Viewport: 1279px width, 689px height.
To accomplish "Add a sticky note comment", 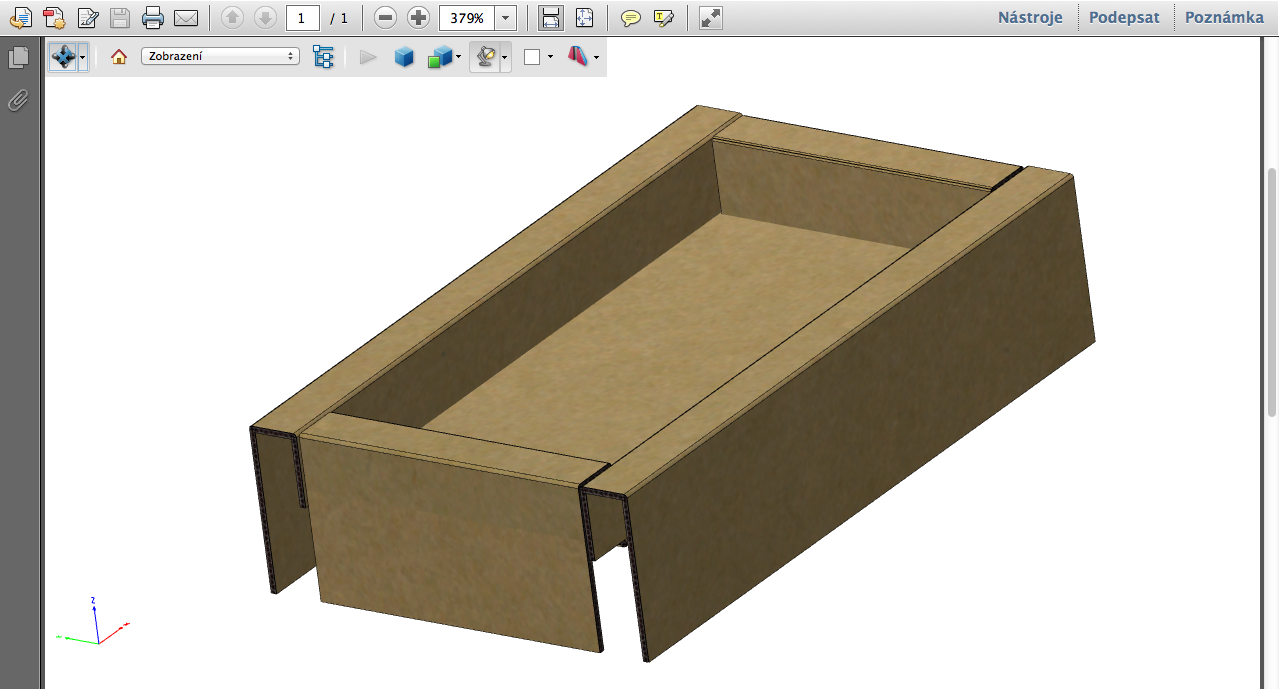I will click(630, 17).
